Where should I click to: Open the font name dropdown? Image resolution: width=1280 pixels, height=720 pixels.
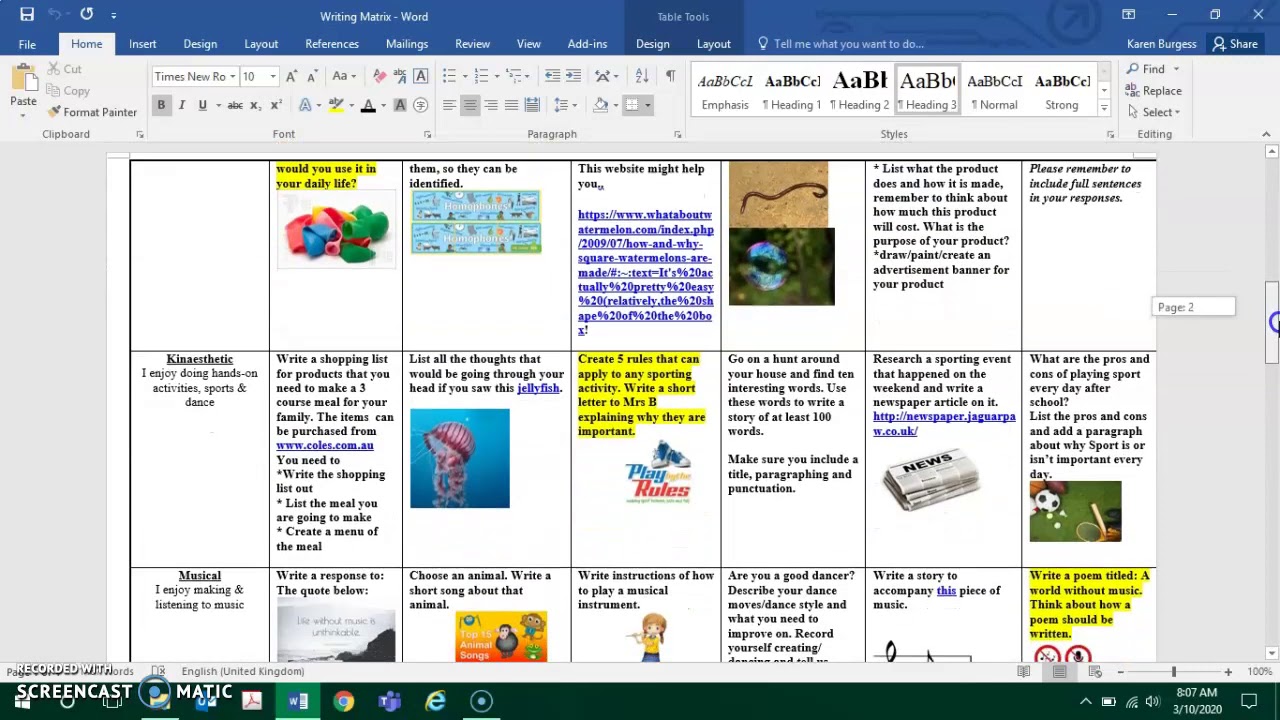point(232,77)
